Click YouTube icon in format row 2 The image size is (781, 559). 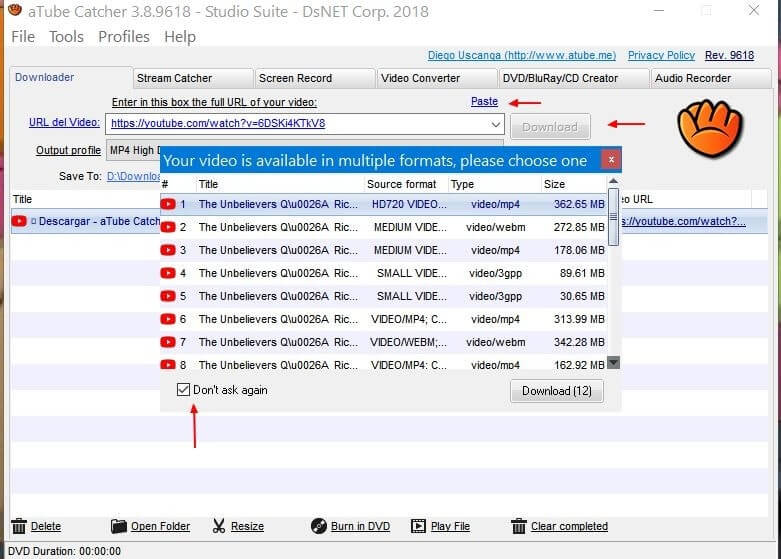pos(168,227)
